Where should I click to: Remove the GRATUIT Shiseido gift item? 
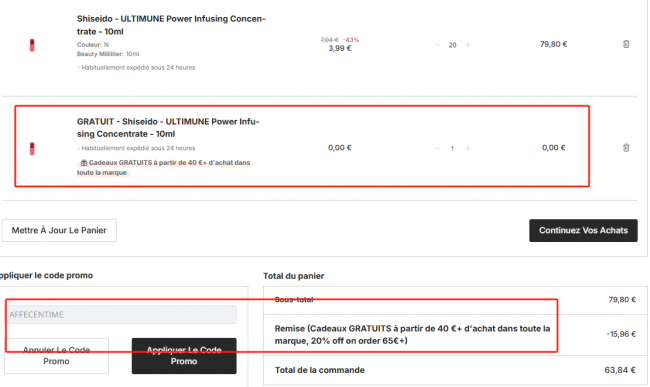[x=626, y=148]
